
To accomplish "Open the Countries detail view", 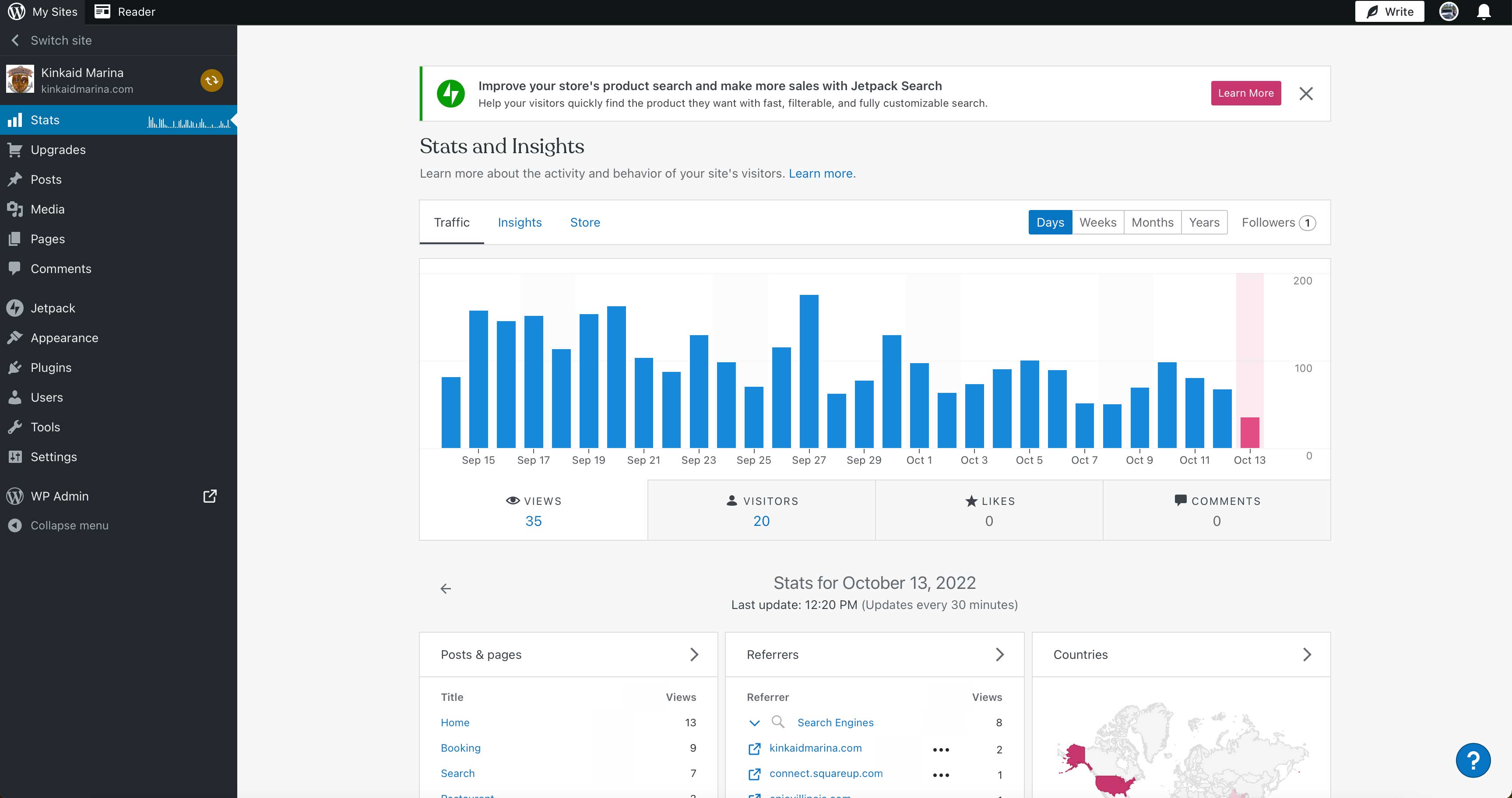I will (1307, 654).
